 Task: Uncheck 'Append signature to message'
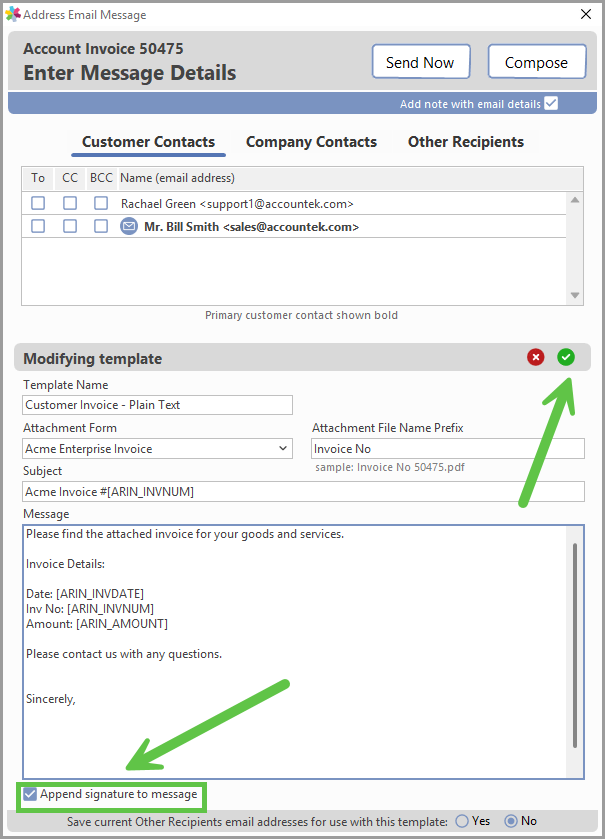(30, 794)
